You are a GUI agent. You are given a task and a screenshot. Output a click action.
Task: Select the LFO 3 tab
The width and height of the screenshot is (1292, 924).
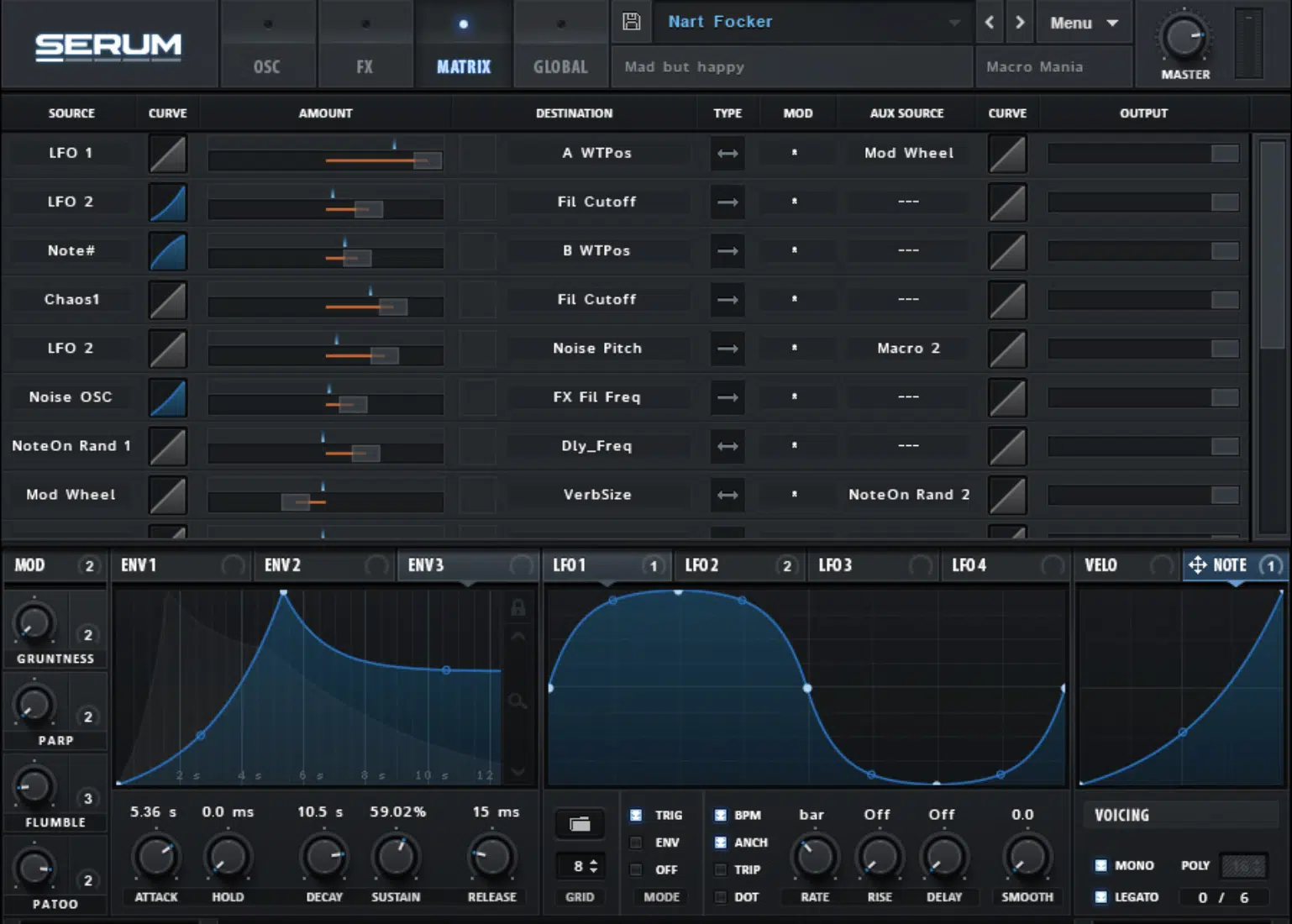[874, 565]
